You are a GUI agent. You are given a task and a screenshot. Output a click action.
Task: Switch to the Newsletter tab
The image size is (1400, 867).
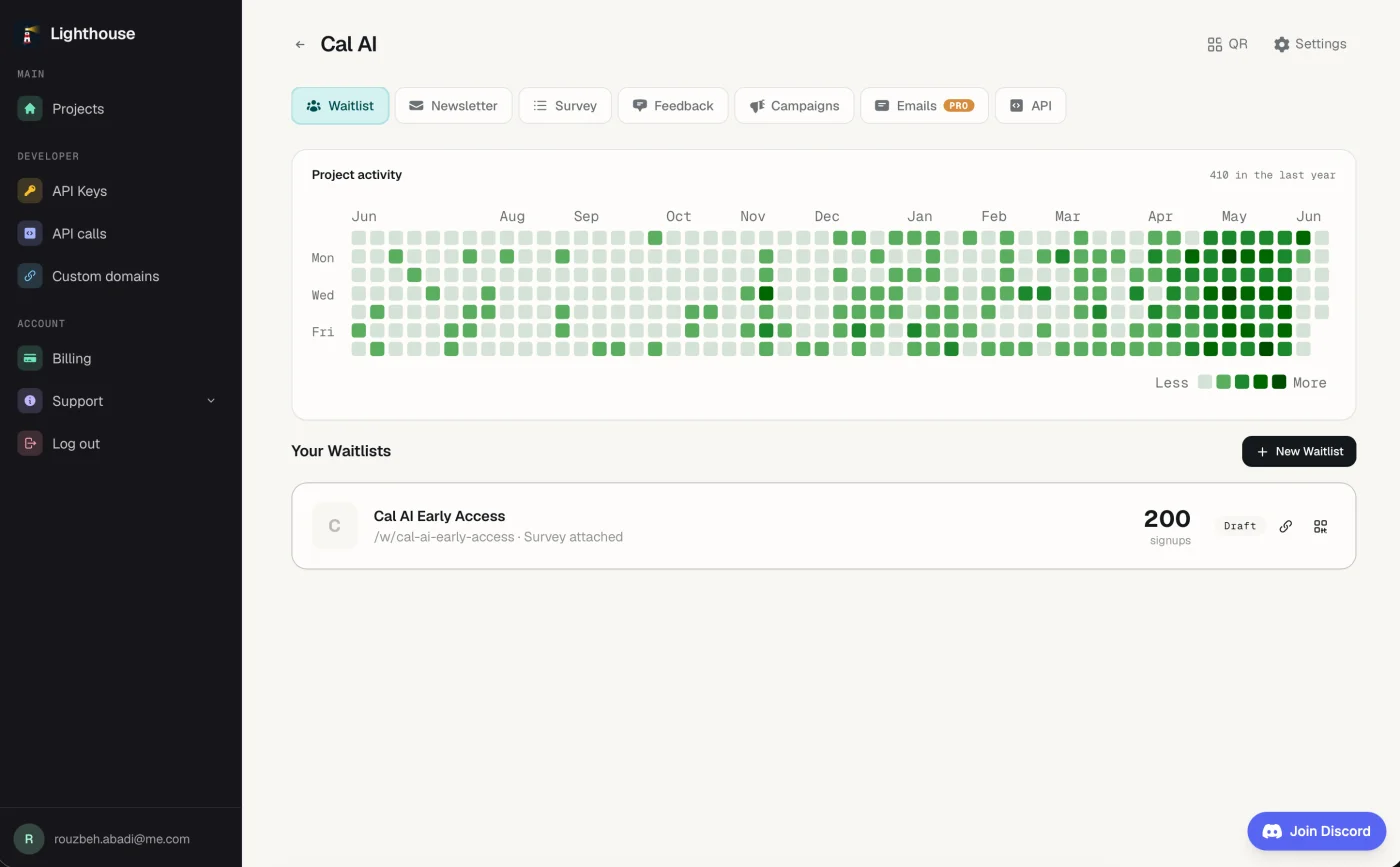coord(453,105)
